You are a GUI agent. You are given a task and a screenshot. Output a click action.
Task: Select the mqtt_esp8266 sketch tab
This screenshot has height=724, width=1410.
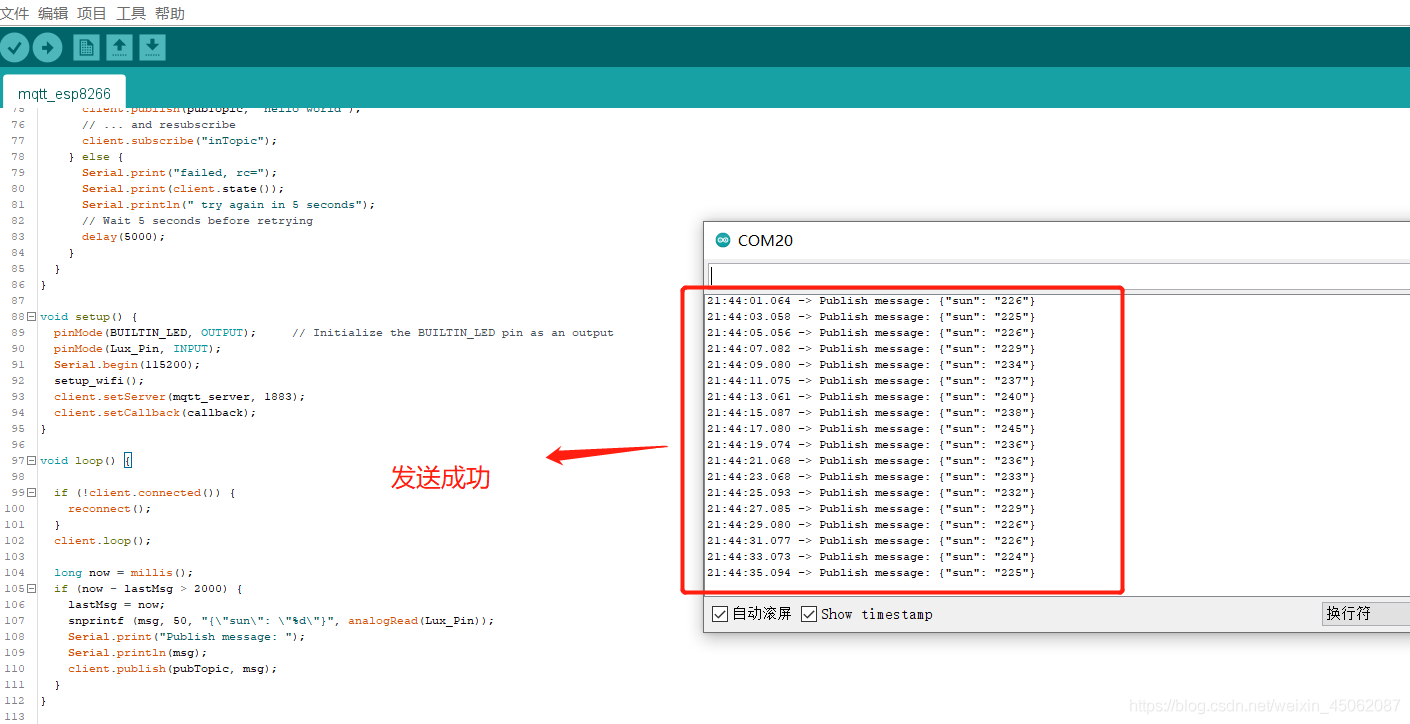tap(64, 93)
